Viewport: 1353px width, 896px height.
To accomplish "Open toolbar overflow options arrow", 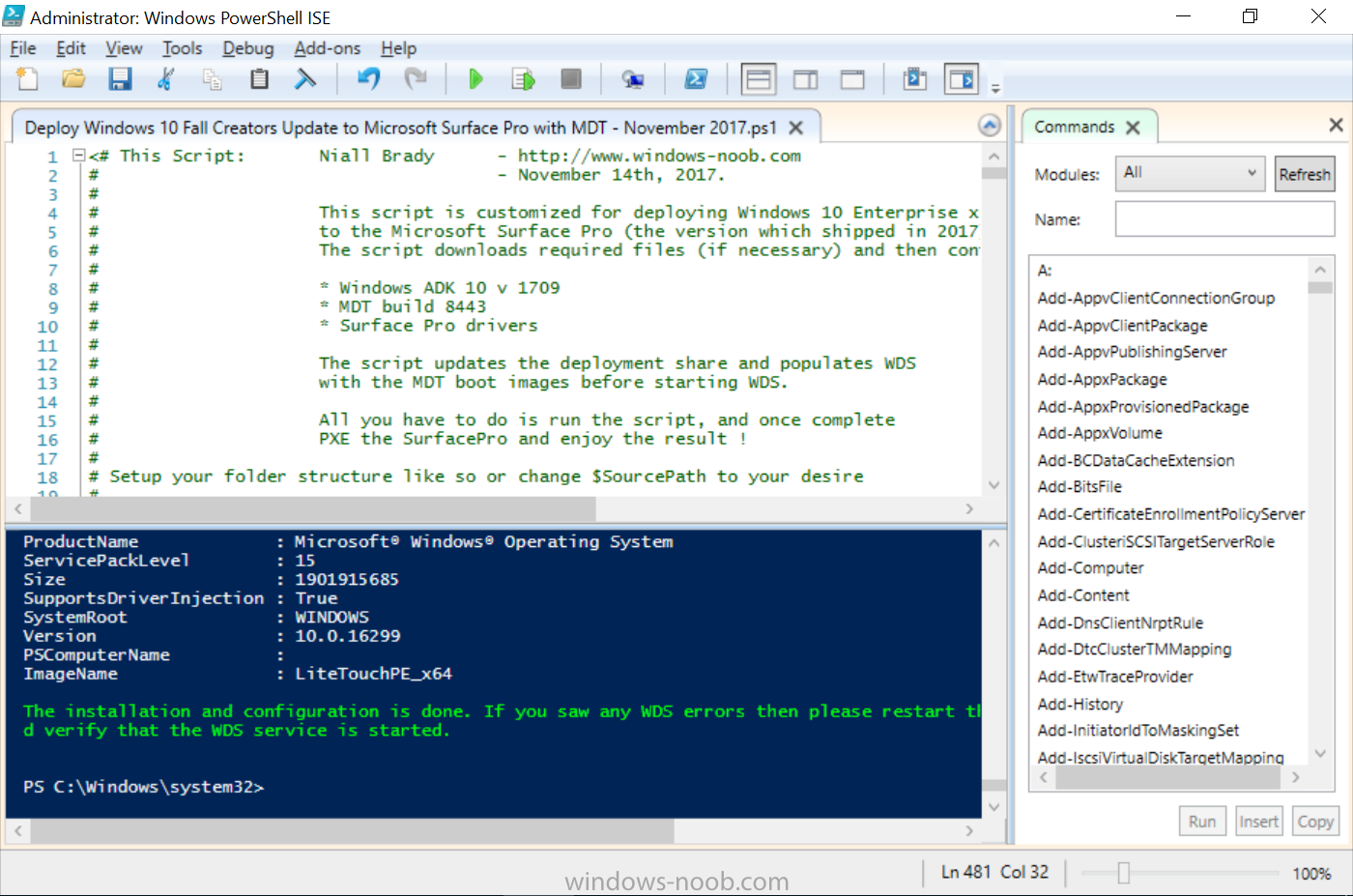I will pyautogui.click(x=995, y=88).
